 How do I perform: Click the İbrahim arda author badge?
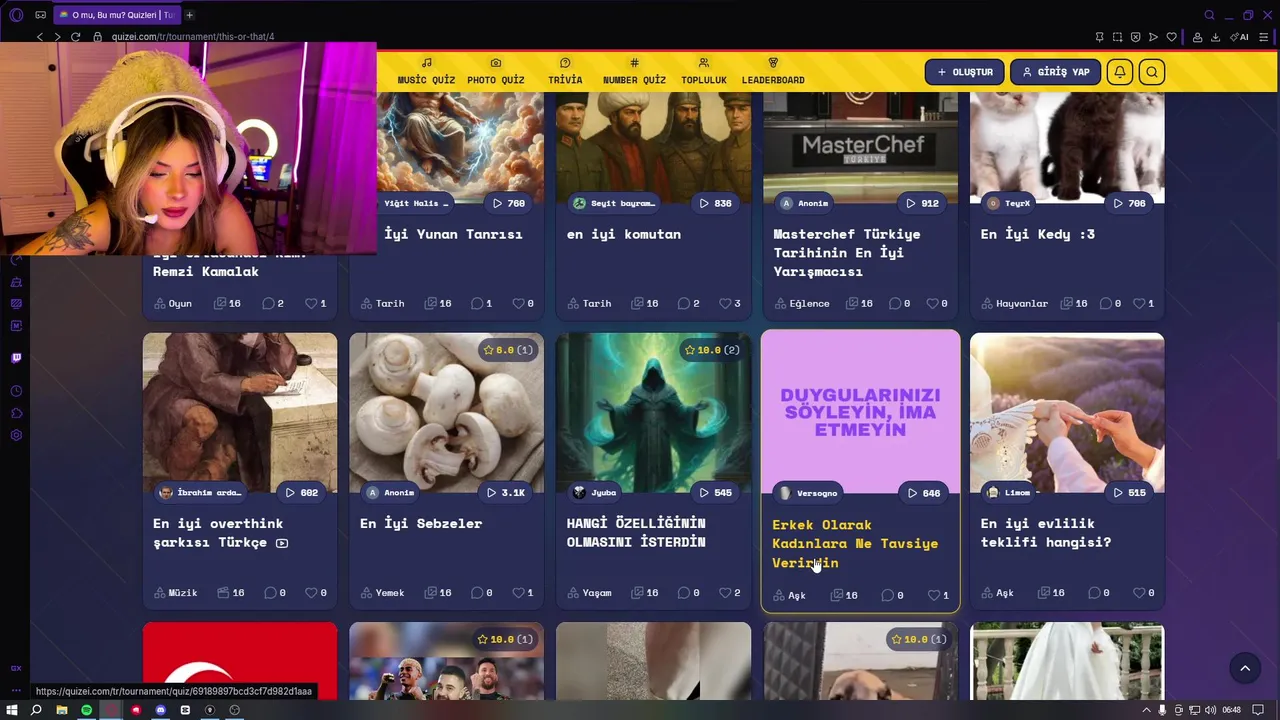pyautogui.click(x=202, y=492)
